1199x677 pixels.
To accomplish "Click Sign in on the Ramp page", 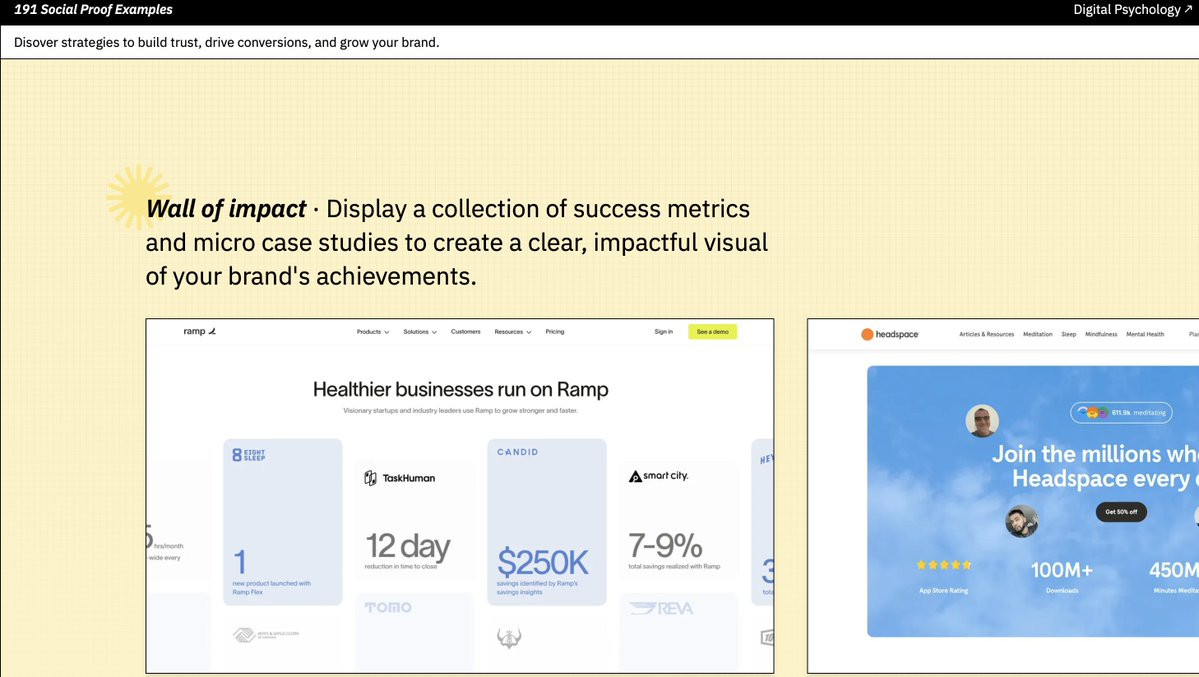I will click(664, 332).
